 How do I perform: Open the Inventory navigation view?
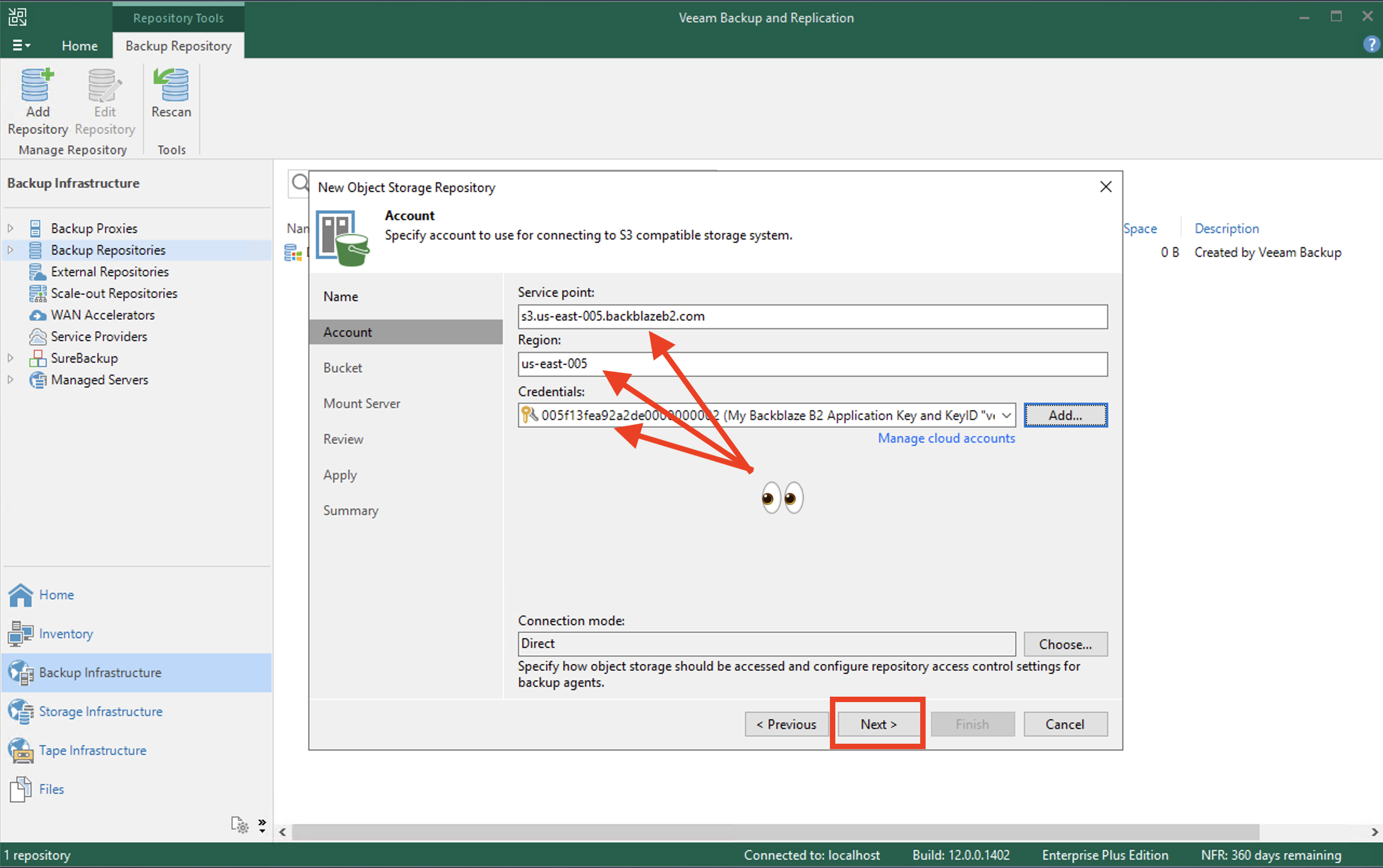pyautogui.click(x=65, y=634)
